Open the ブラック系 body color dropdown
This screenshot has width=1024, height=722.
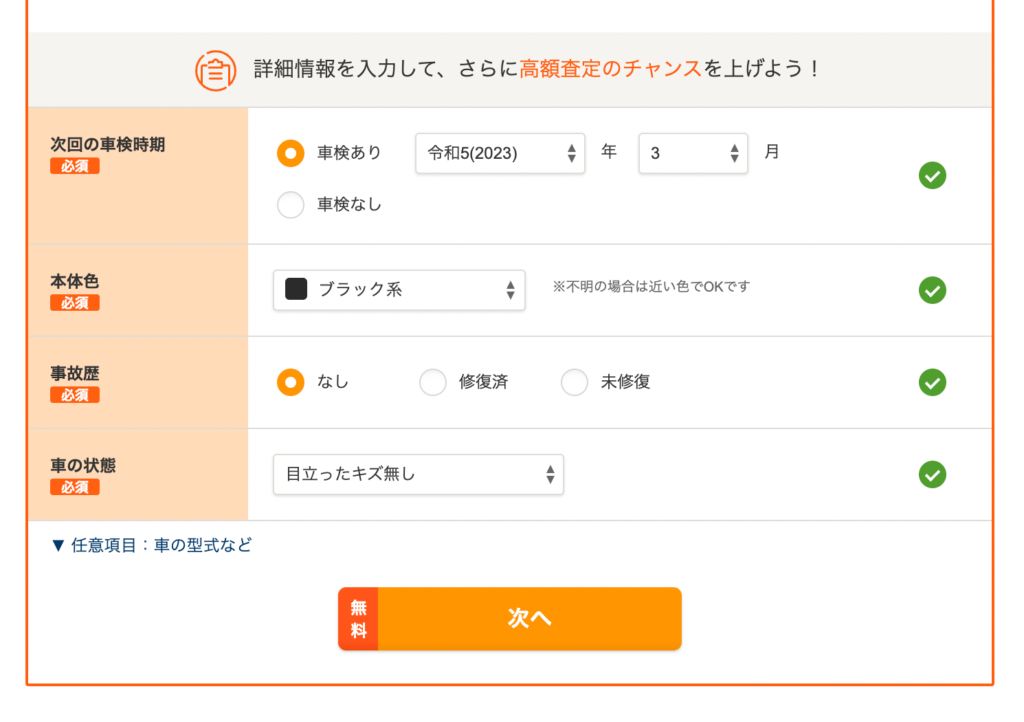pos(399,290)
